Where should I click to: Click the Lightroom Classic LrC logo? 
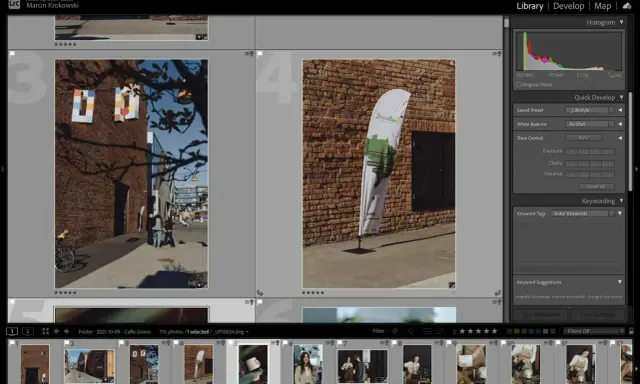tap(14, 4)
